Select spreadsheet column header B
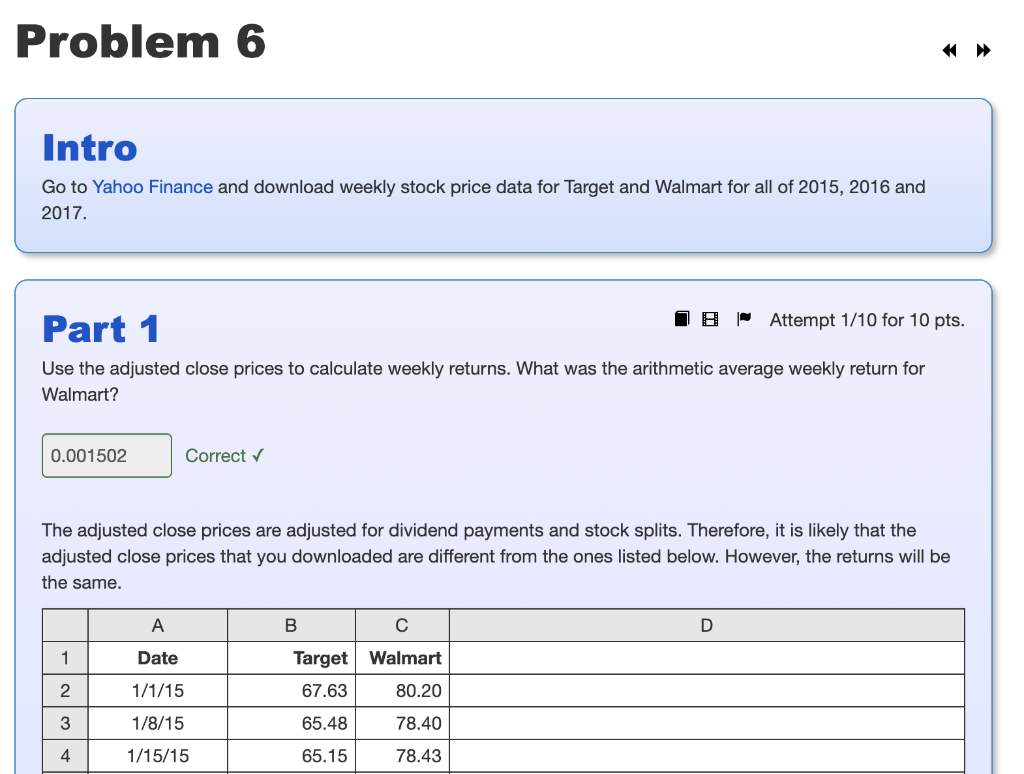 pos(291,624)
